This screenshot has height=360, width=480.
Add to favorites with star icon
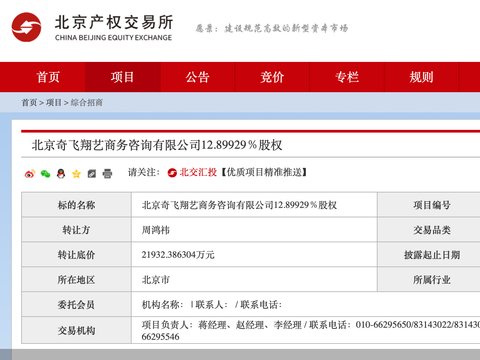[76, 174]
